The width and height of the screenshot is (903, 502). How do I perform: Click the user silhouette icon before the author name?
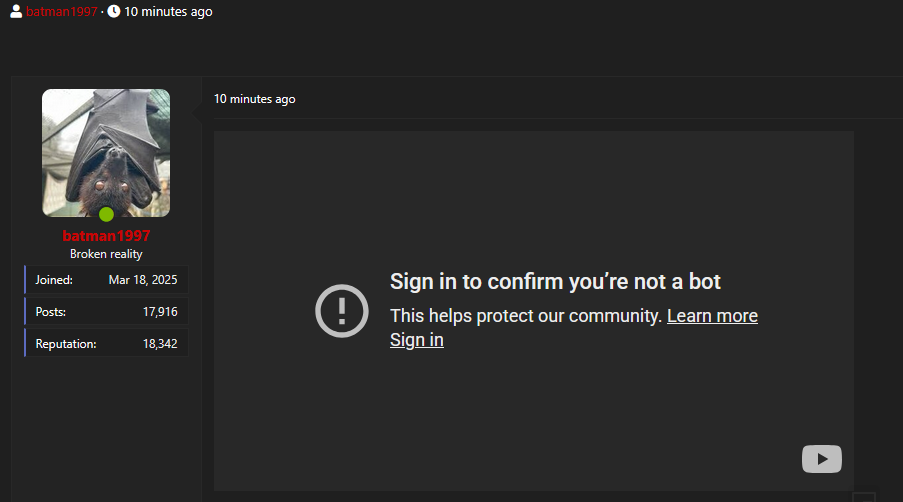16,12
